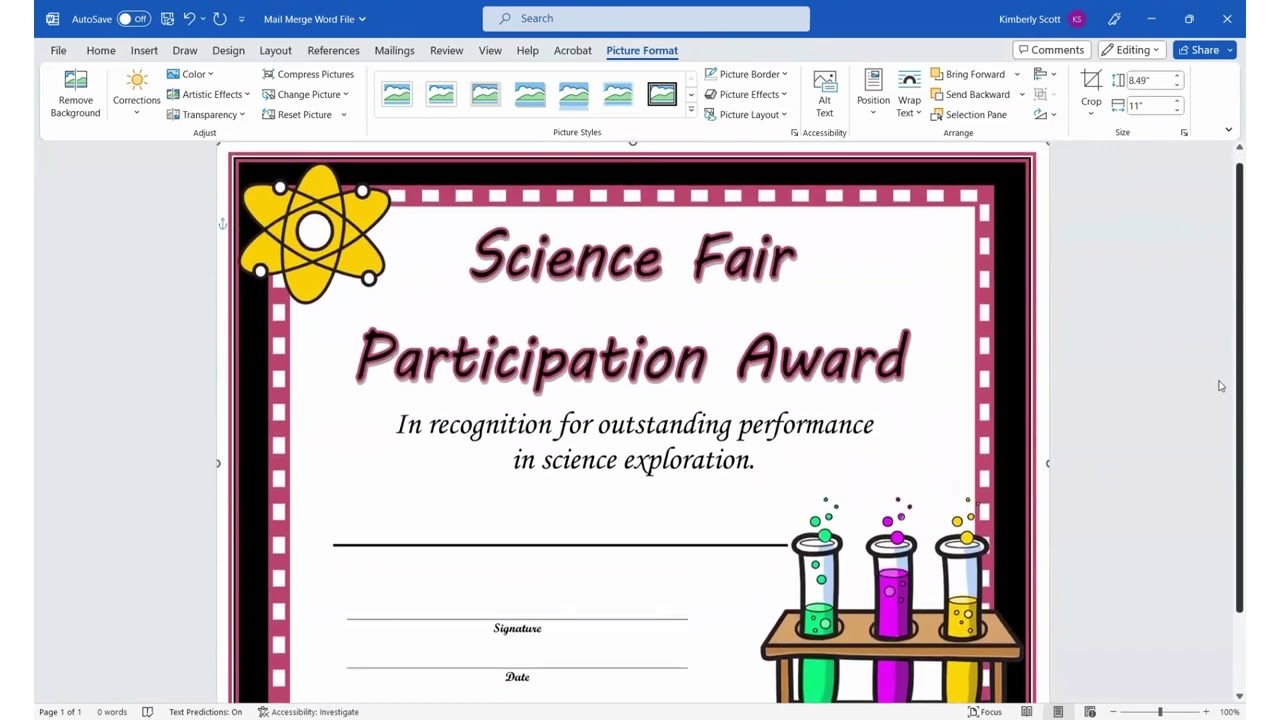
Task: Click Compress Pictures
Action: pos(308,74)
